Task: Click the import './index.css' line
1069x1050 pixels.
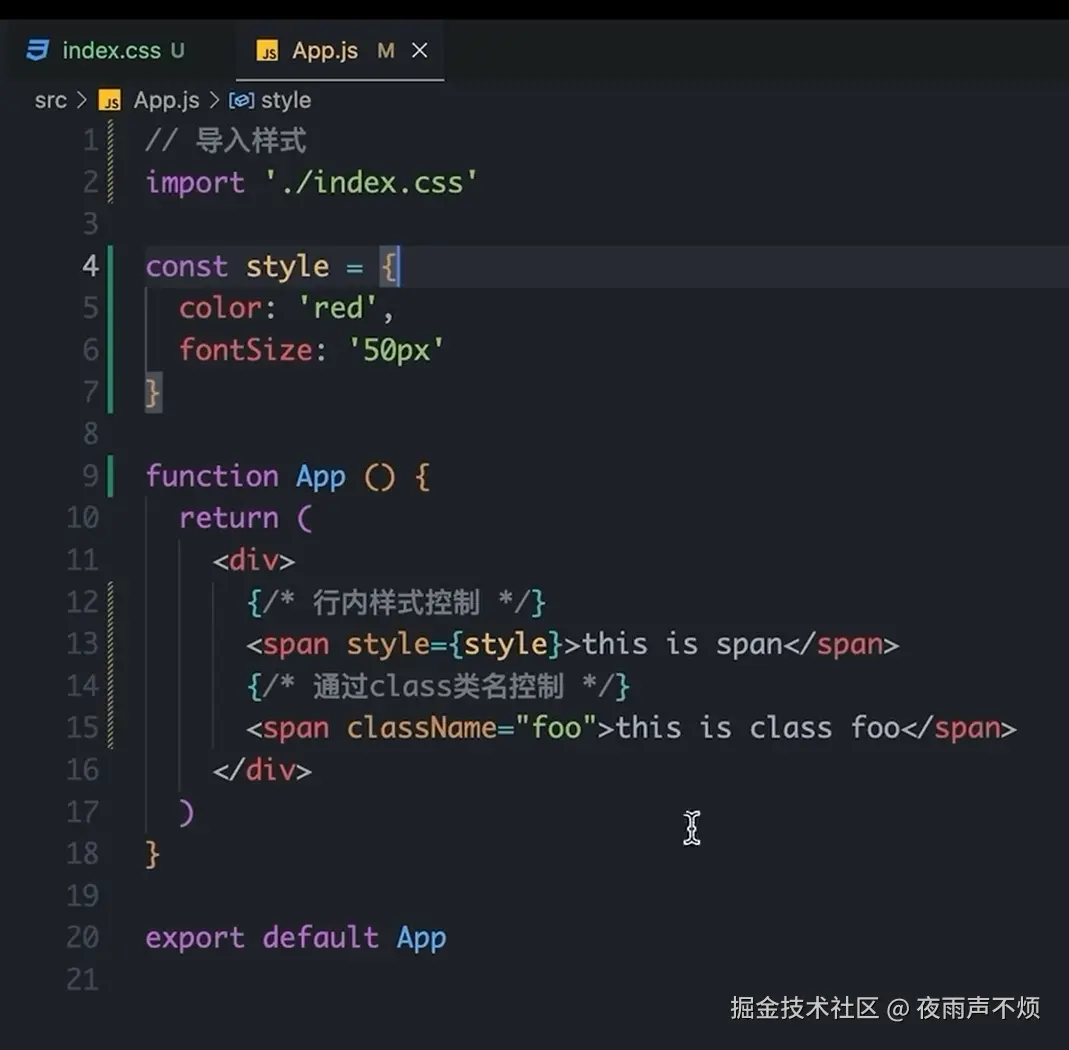Action: 311,183
